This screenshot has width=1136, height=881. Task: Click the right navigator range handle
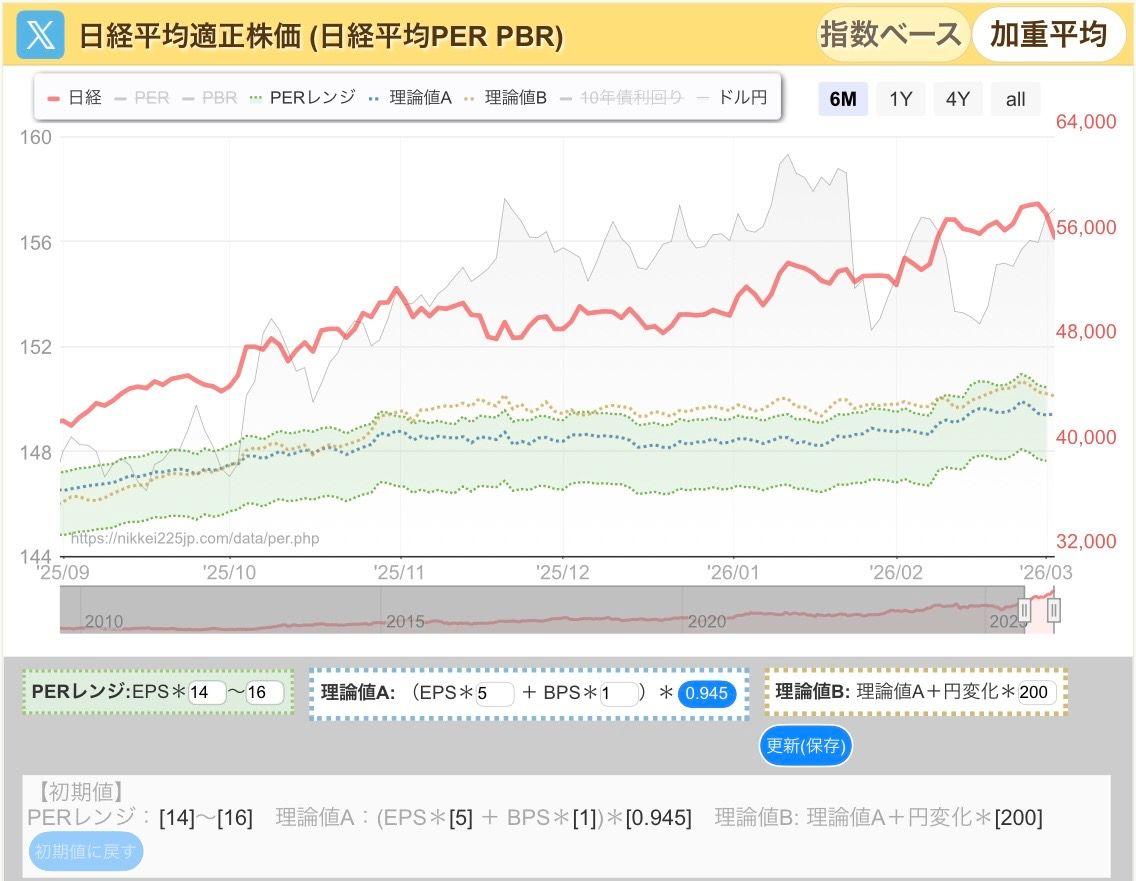click(x=1053, y=610)
